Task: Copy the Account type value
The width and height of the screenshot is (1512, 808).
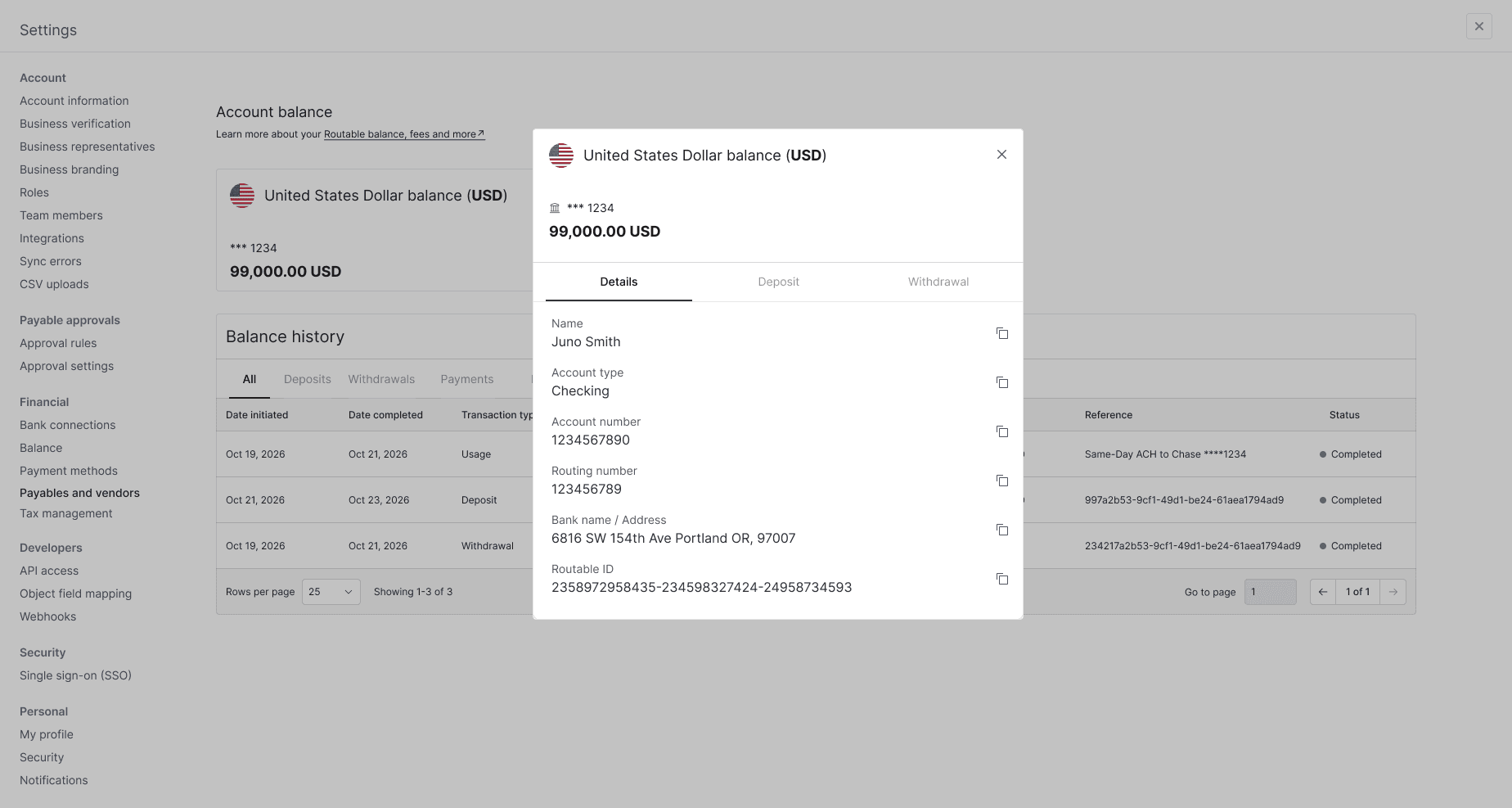Action: pyautogui.click(x=1001, y=382)
